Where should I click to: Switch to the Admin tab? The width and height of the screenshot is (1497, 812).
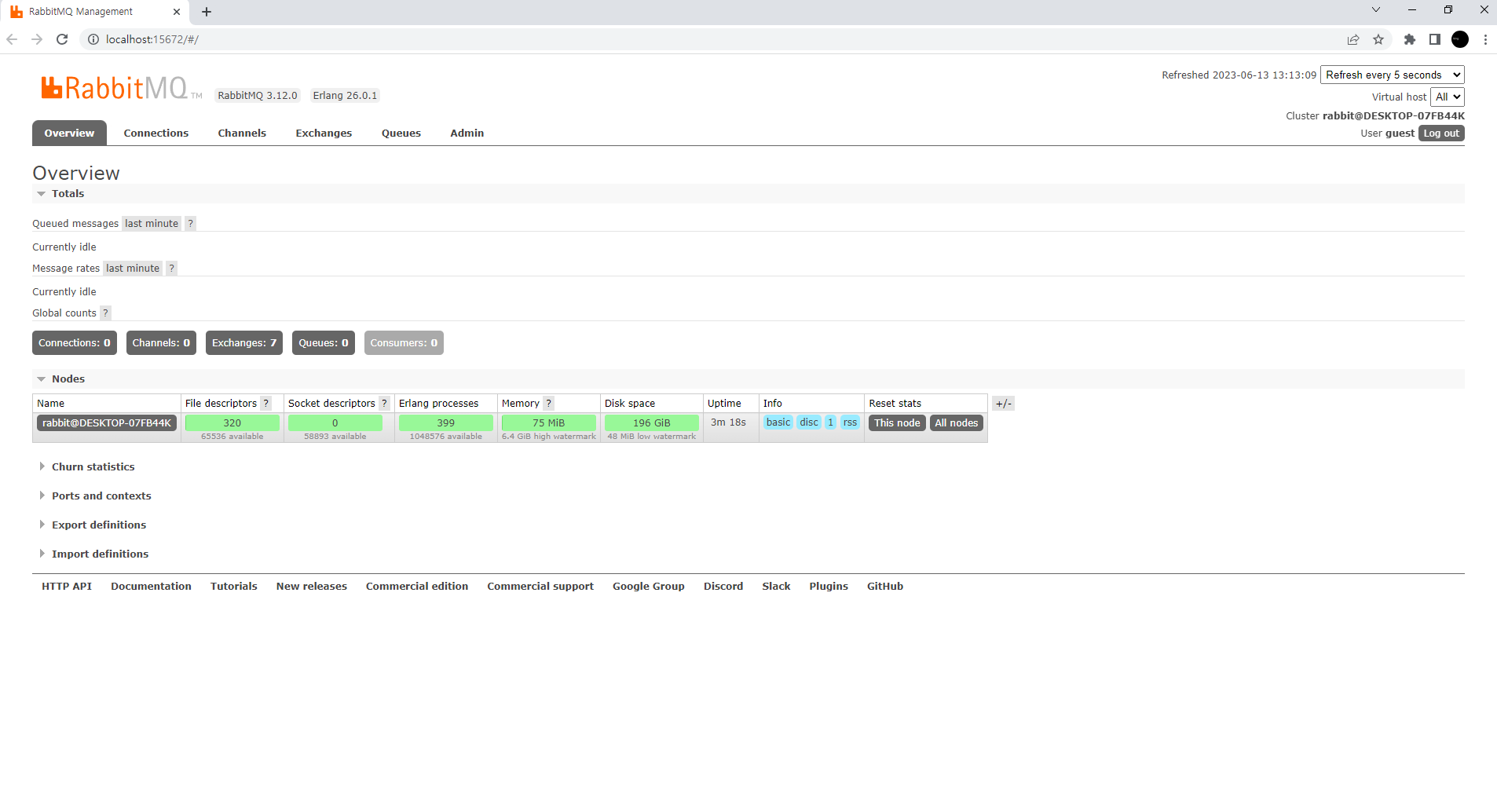[467, 134]
